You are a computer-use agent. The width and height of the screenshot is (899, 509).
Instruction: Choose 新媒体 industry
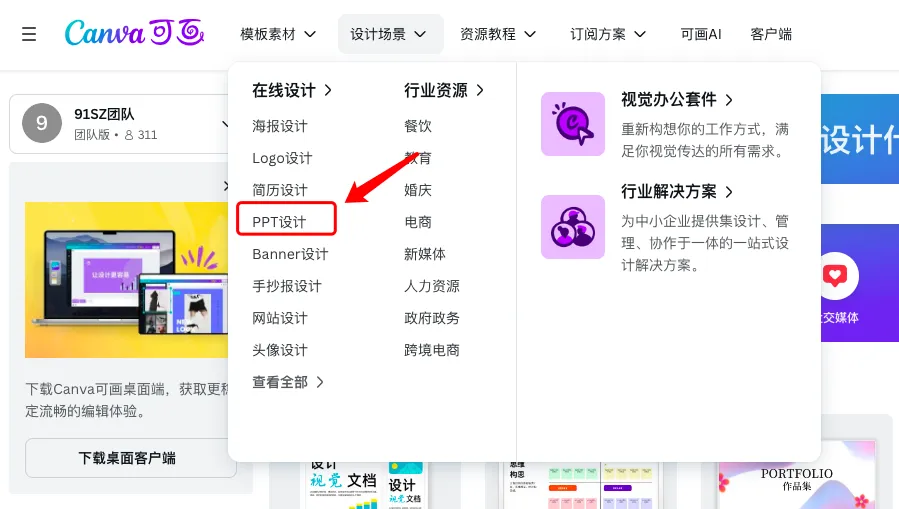click(x=424, y=254)
